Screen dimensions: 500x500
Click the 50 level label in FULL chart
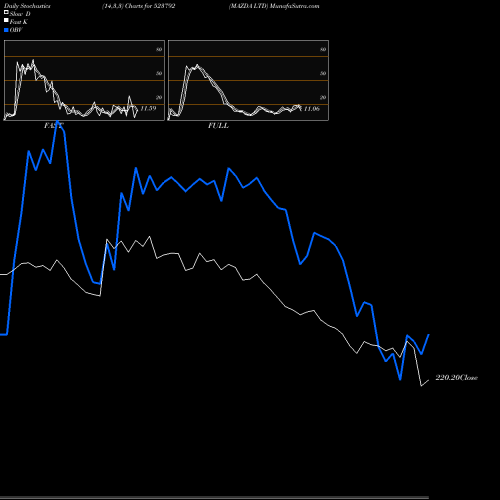[323, 73]
